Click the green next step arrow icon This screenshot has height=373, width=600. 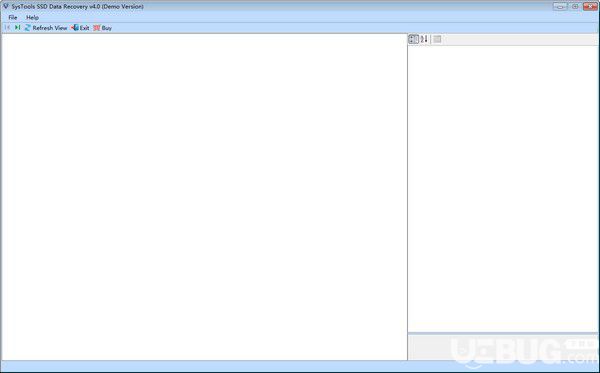18,28
